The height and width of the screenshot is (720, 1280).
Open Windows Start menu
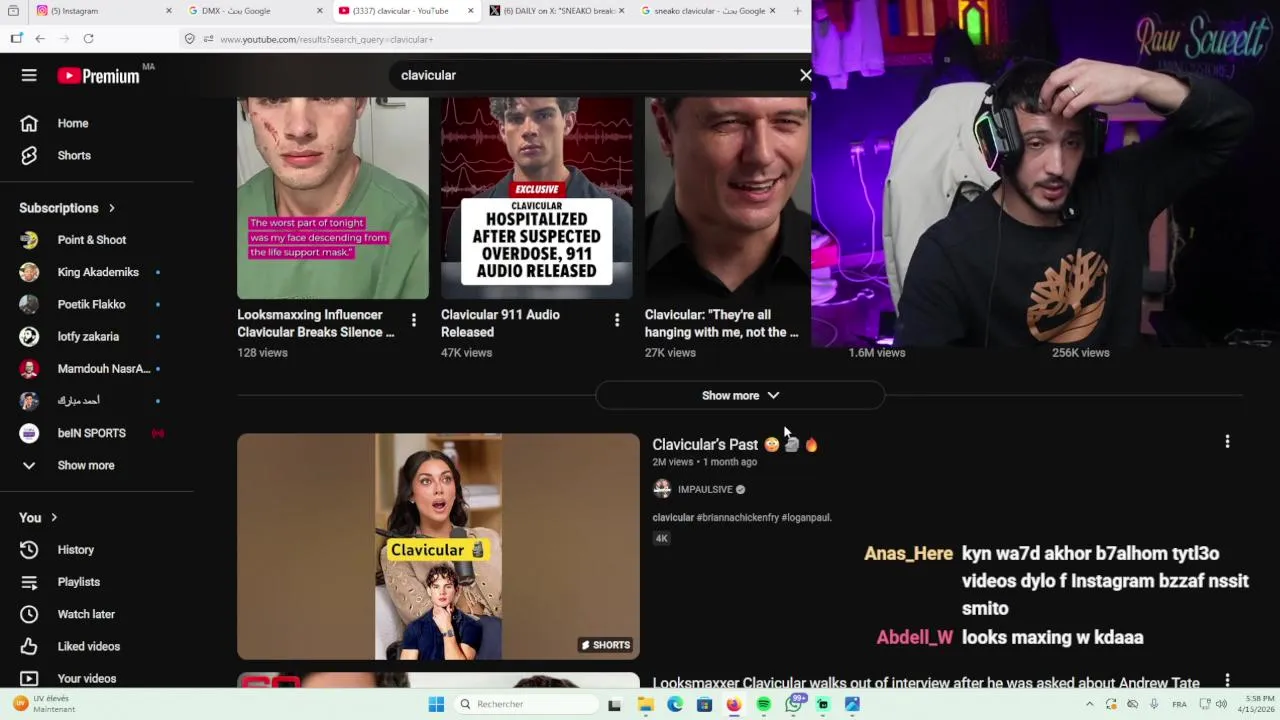[x=436, y=704]
